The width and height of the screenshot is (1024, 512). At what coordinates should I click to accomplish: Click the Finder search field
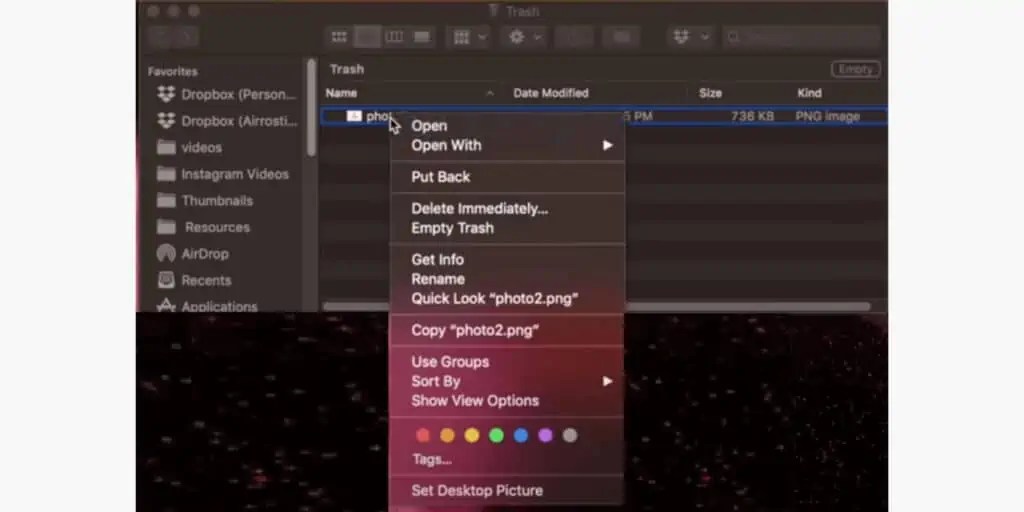tap(803, 37)
